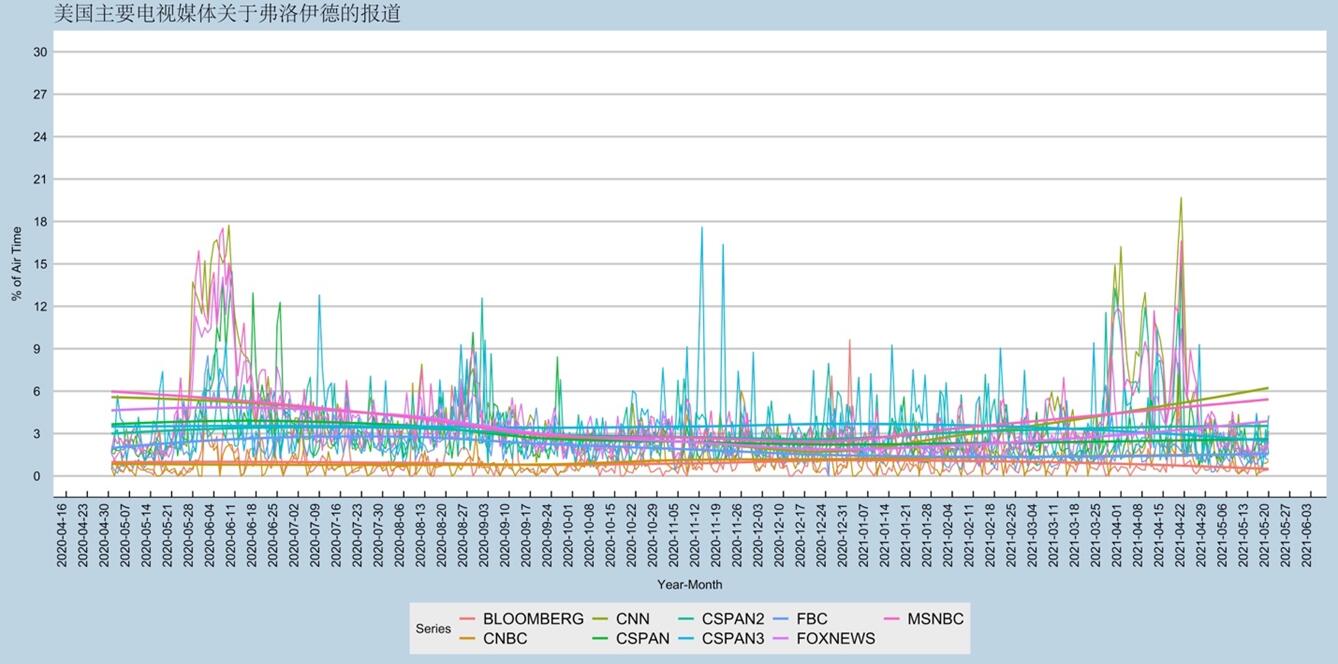Click x-axis date label 2021-01-21

(x=907, y=535)
